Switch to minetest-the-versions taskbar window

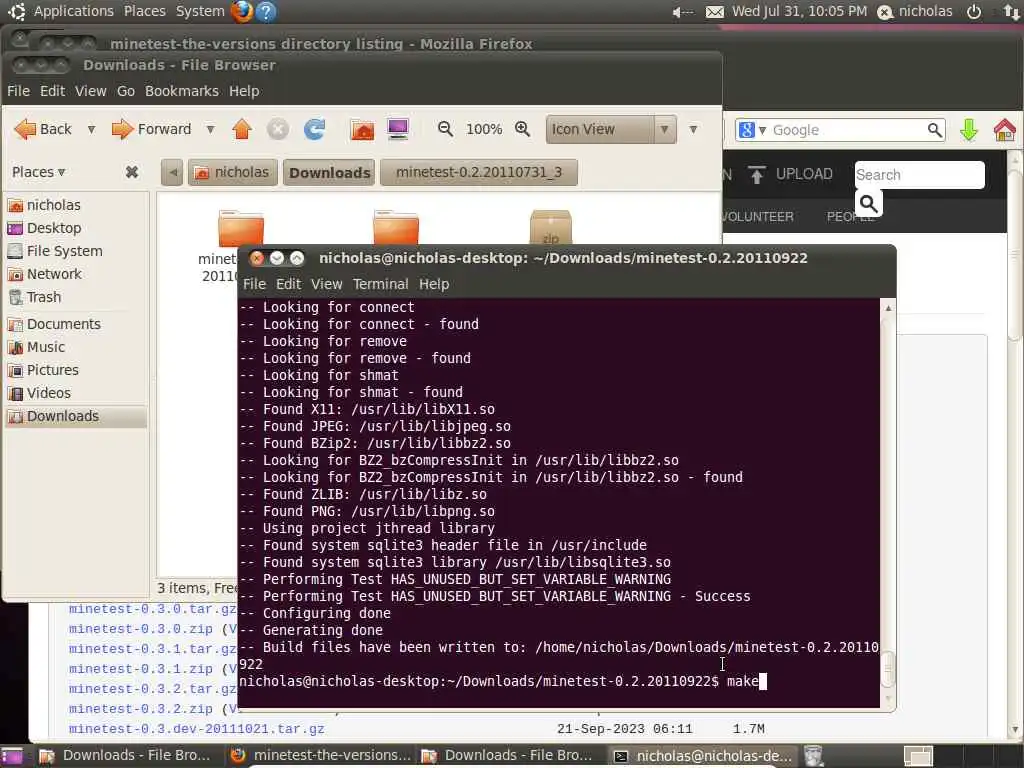321,756
